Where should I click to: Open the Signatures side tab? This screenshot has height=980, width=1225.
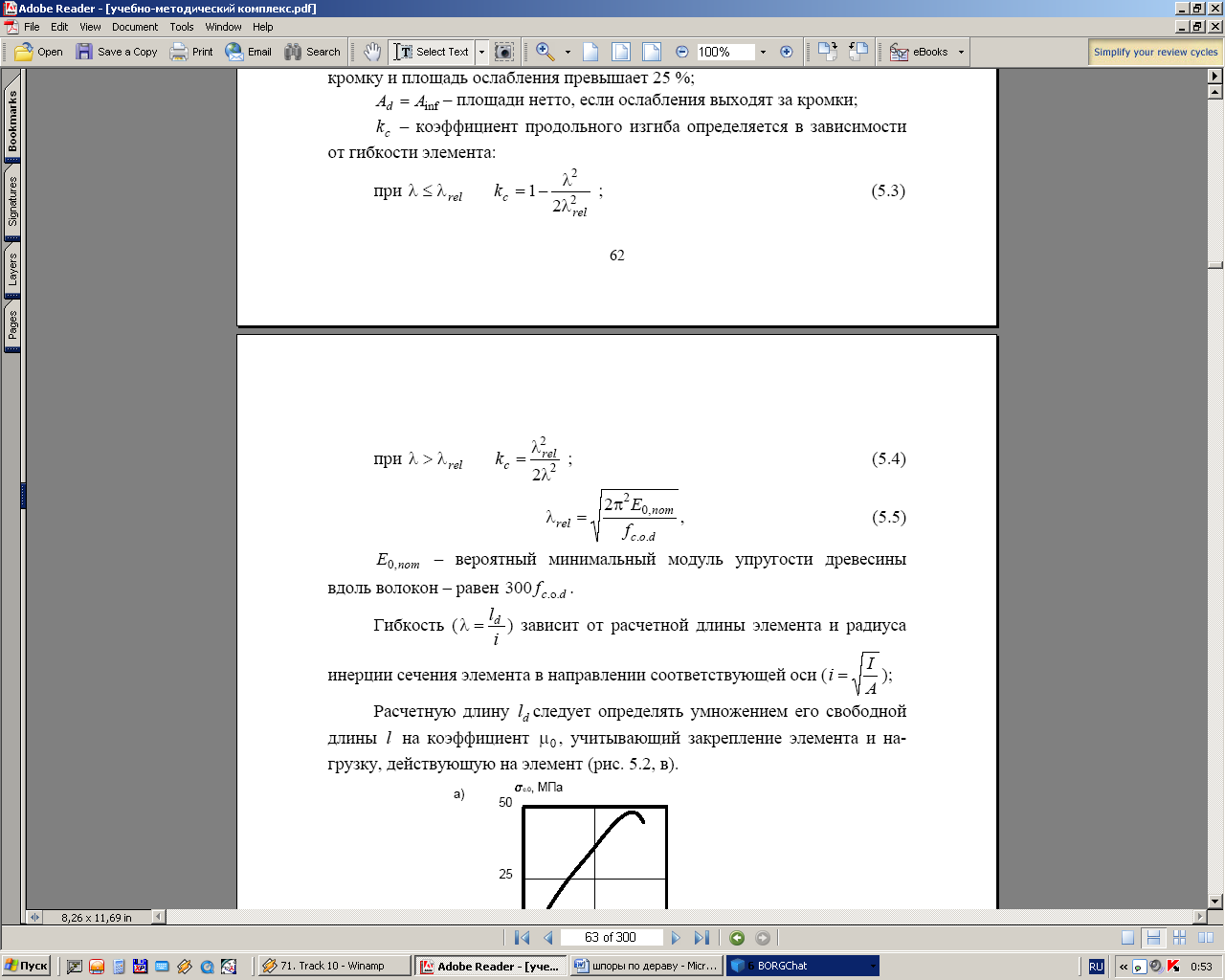(12, 201)
